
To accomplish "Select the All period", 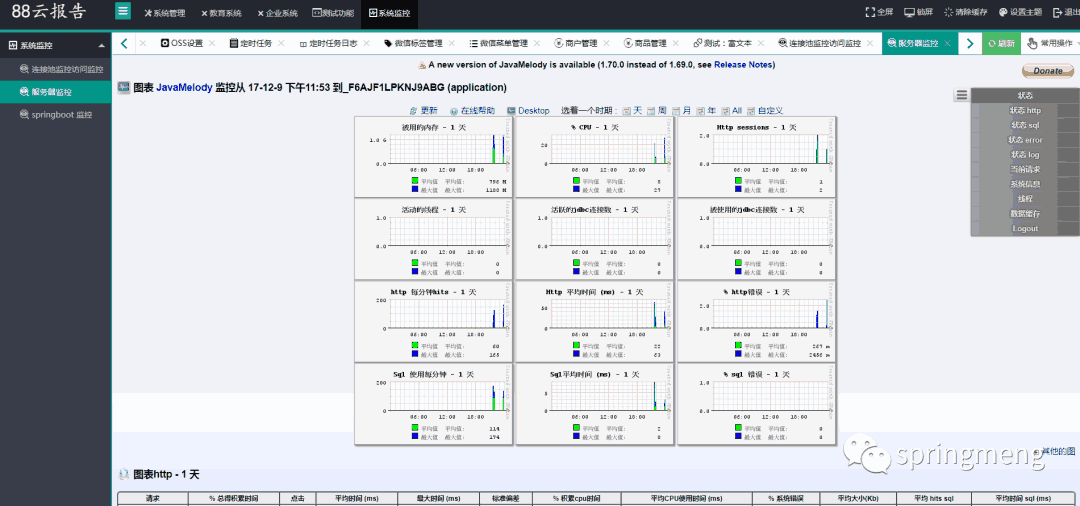I will [731, 111].
